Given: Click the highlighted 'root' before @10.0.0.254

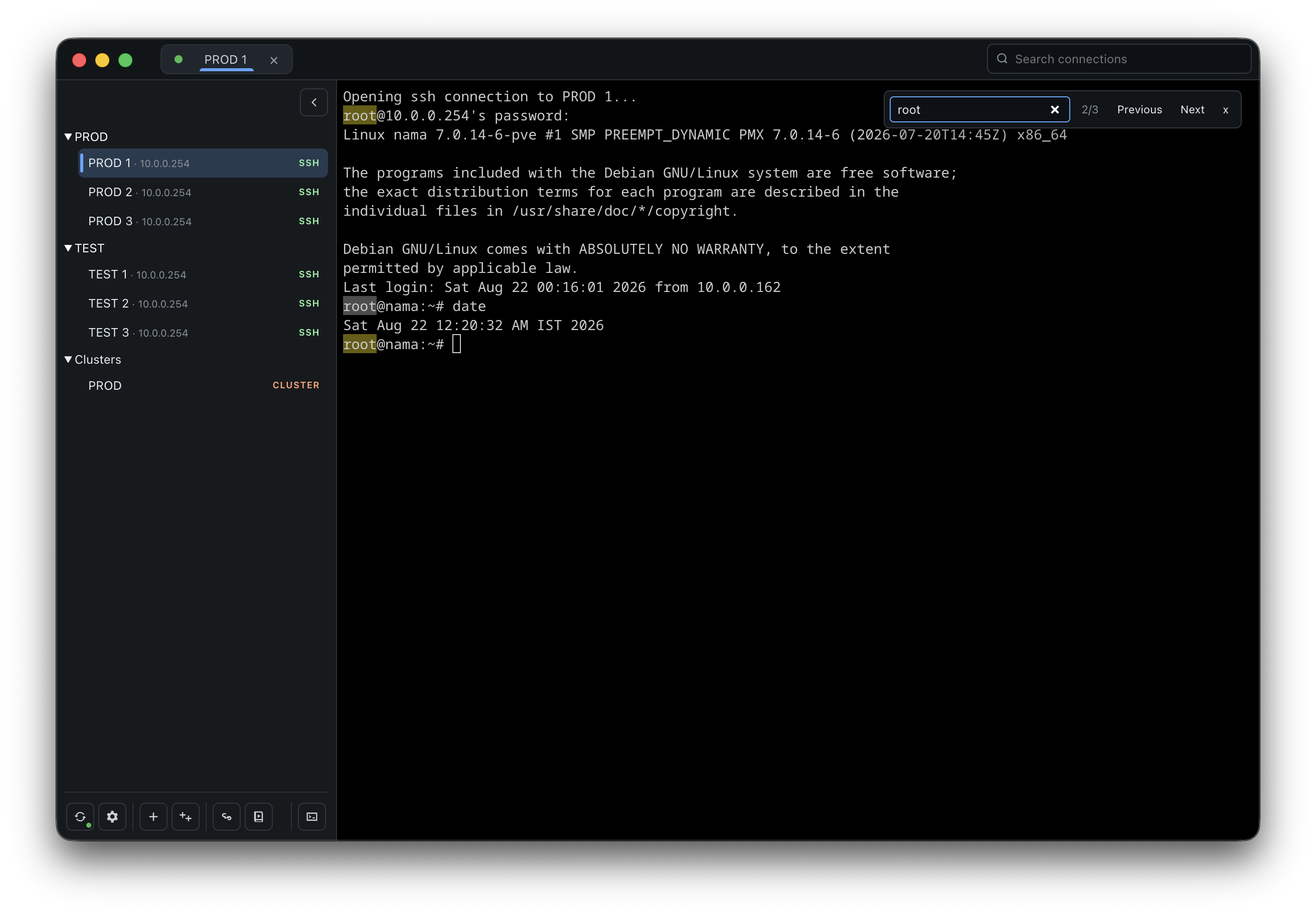Looking at the screenshot, I should tap(360, 116).
